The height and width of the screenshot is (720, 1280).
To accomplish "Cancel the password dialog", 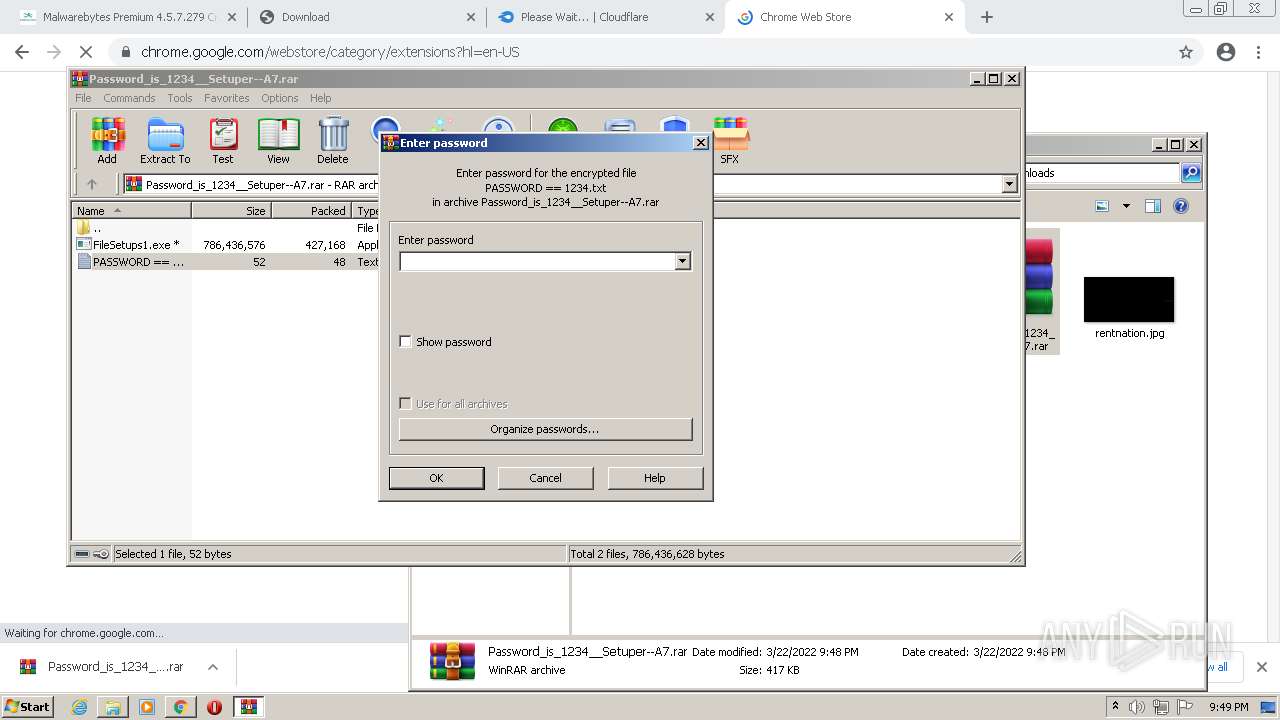I will [545, 478].
